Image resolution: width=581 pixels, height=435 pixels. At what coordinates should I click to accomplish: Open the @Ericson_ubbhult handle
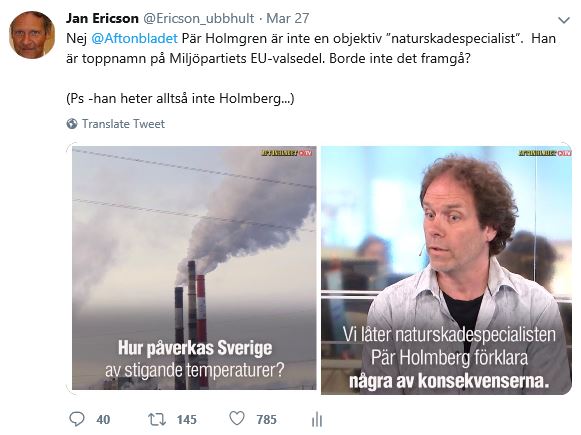pyautogui.click(x=199, y=19)
